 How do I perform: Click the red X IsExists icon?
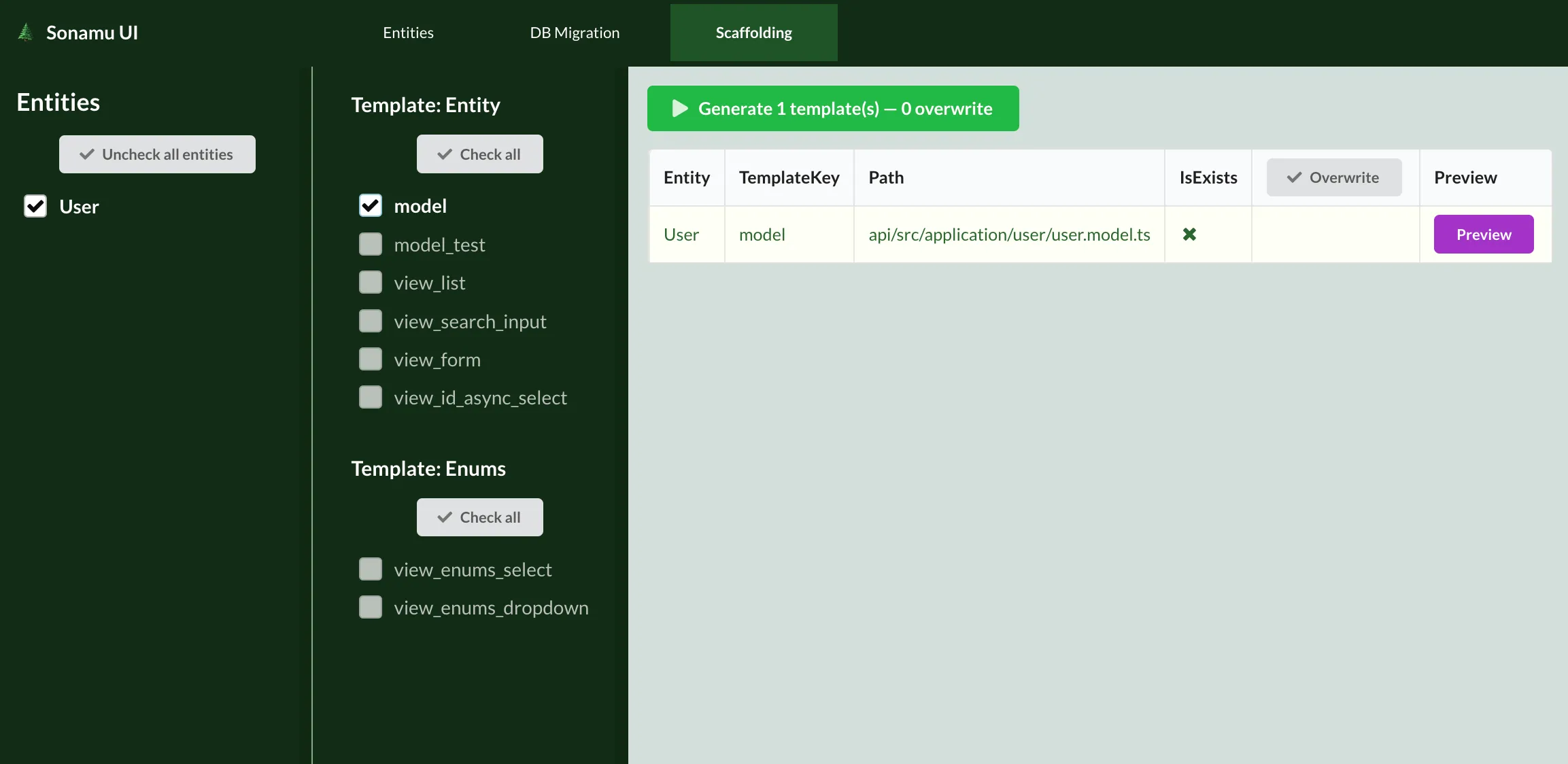click(x=1189, y=235)
